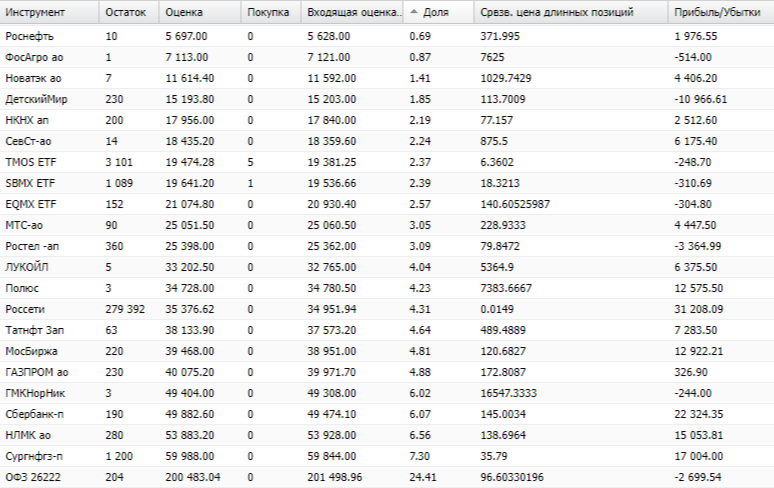Select the ФосАгро ао instrument
774x488 pixels.
pyautogui.click(x=34, y=57)
